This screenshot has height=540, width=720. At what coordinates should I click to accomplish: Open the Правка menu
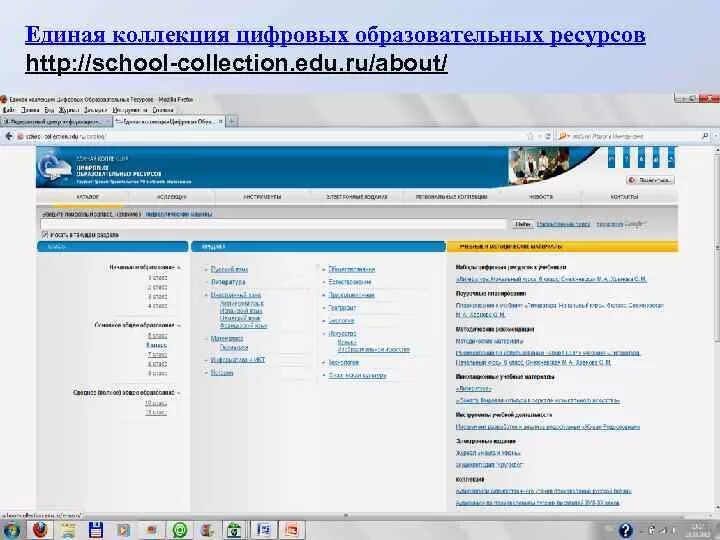point(30,110)
